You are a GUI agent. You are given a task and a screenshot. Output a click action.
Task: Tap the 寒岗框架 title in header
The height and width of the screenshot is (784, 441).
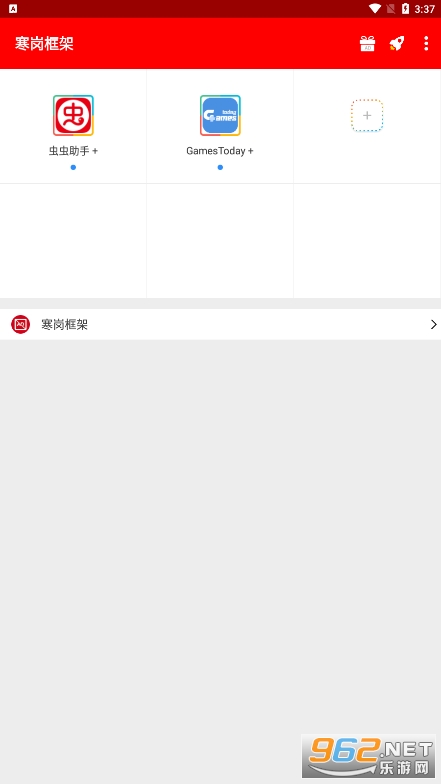point(44,44)
